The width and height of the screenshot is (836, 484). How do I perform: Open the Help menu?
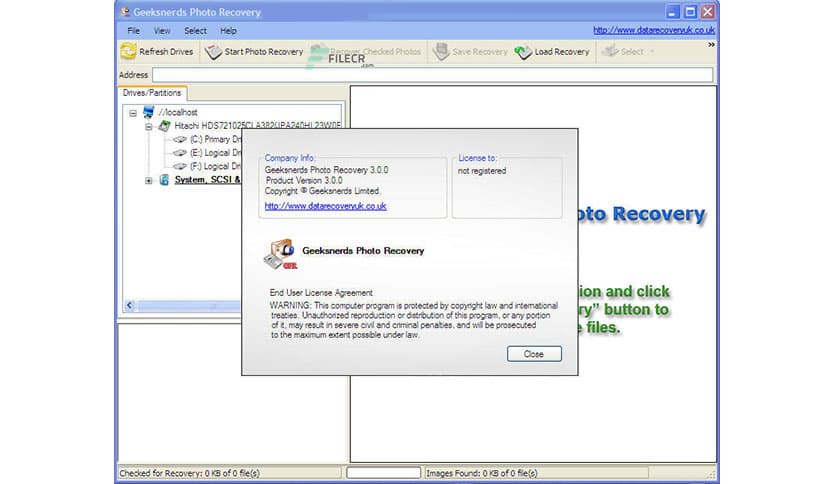(x=228, y=31)
